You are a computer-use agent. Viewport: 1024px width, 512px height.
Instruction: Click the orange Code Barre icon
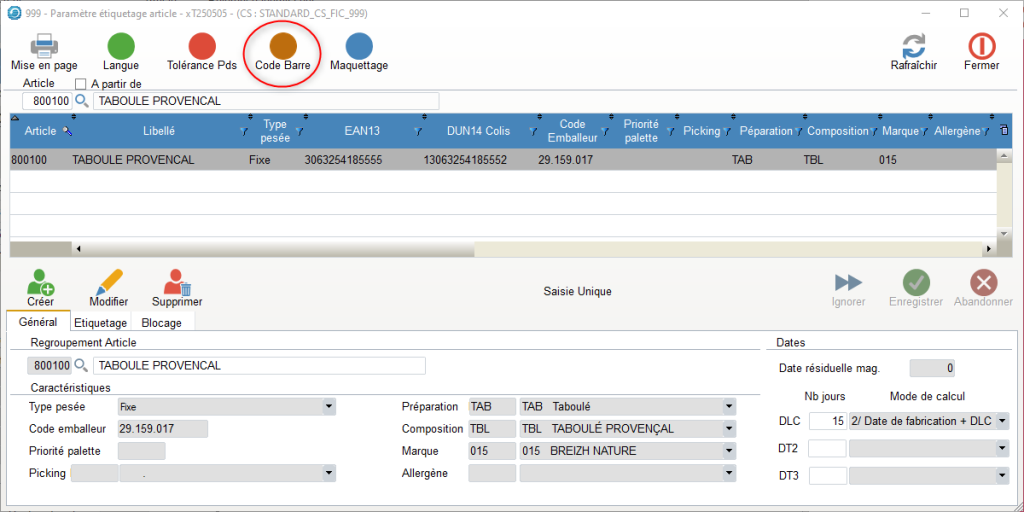(x=283, y=46)
